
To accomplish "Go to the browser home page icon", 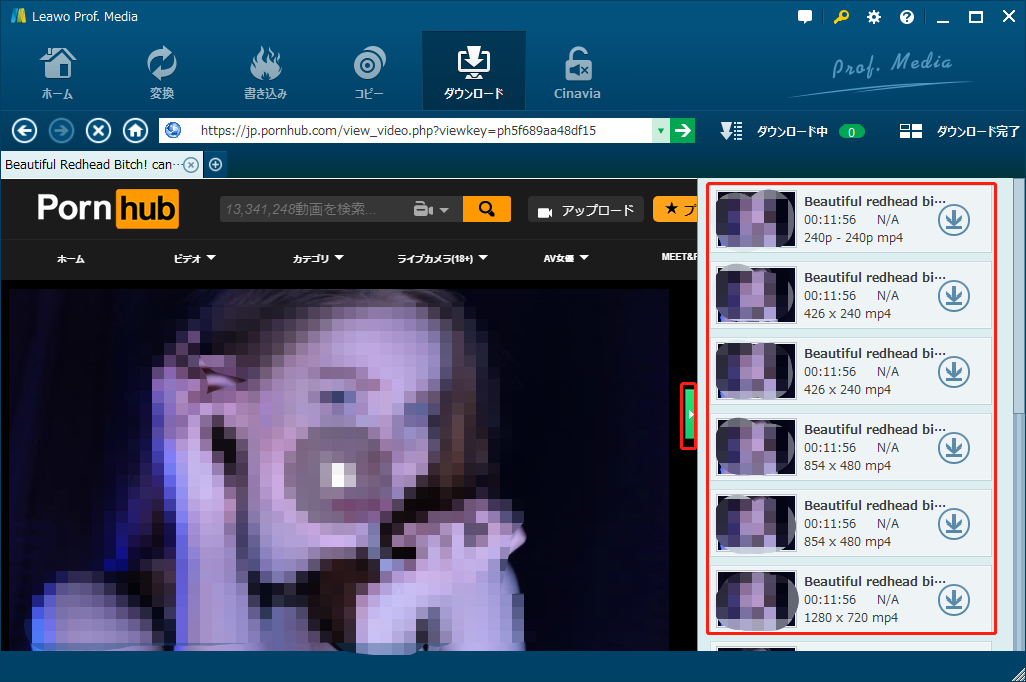I will (x=135, y=131).
